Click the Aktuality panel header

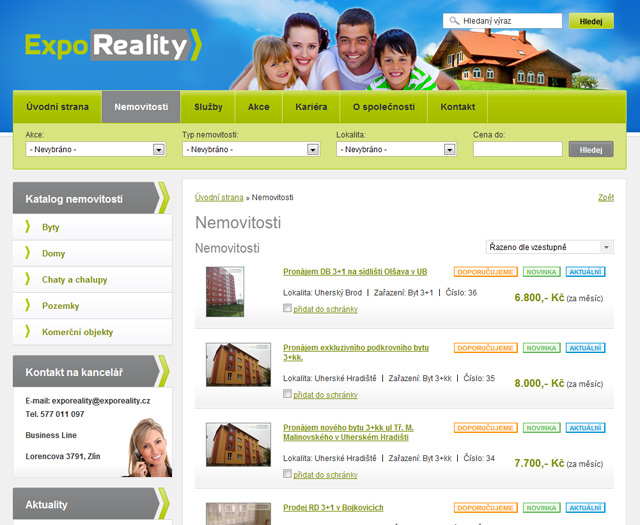pyautogui.click(x=91, y=504)
